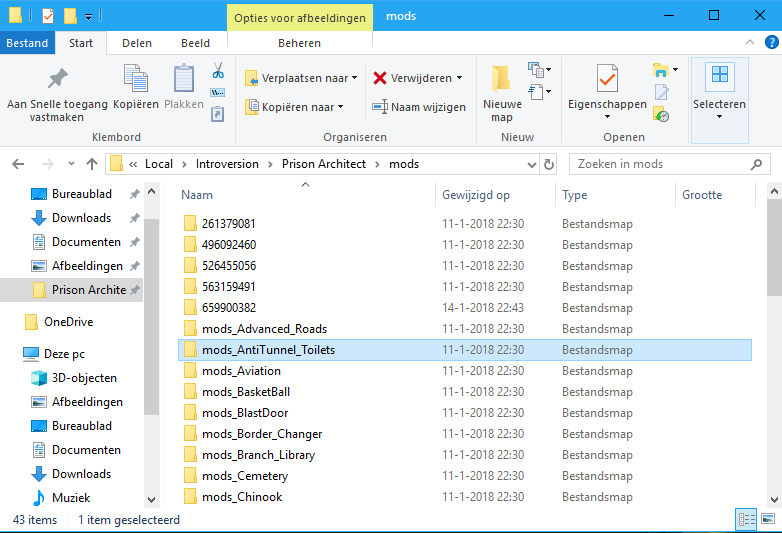The height and width of the screenshot is (533, 782).
Task: Select folder 261379081
Action: click(228, 223)
